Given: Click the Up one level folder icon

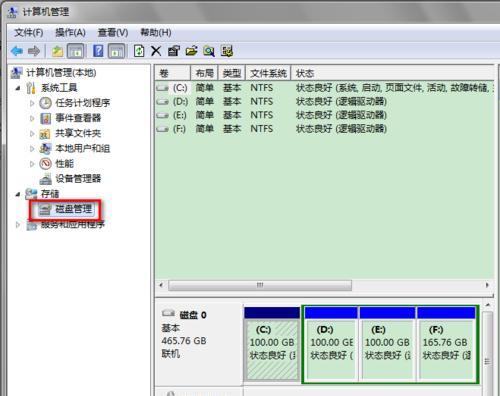Looking at the screenshot, I should click(57, 51).
